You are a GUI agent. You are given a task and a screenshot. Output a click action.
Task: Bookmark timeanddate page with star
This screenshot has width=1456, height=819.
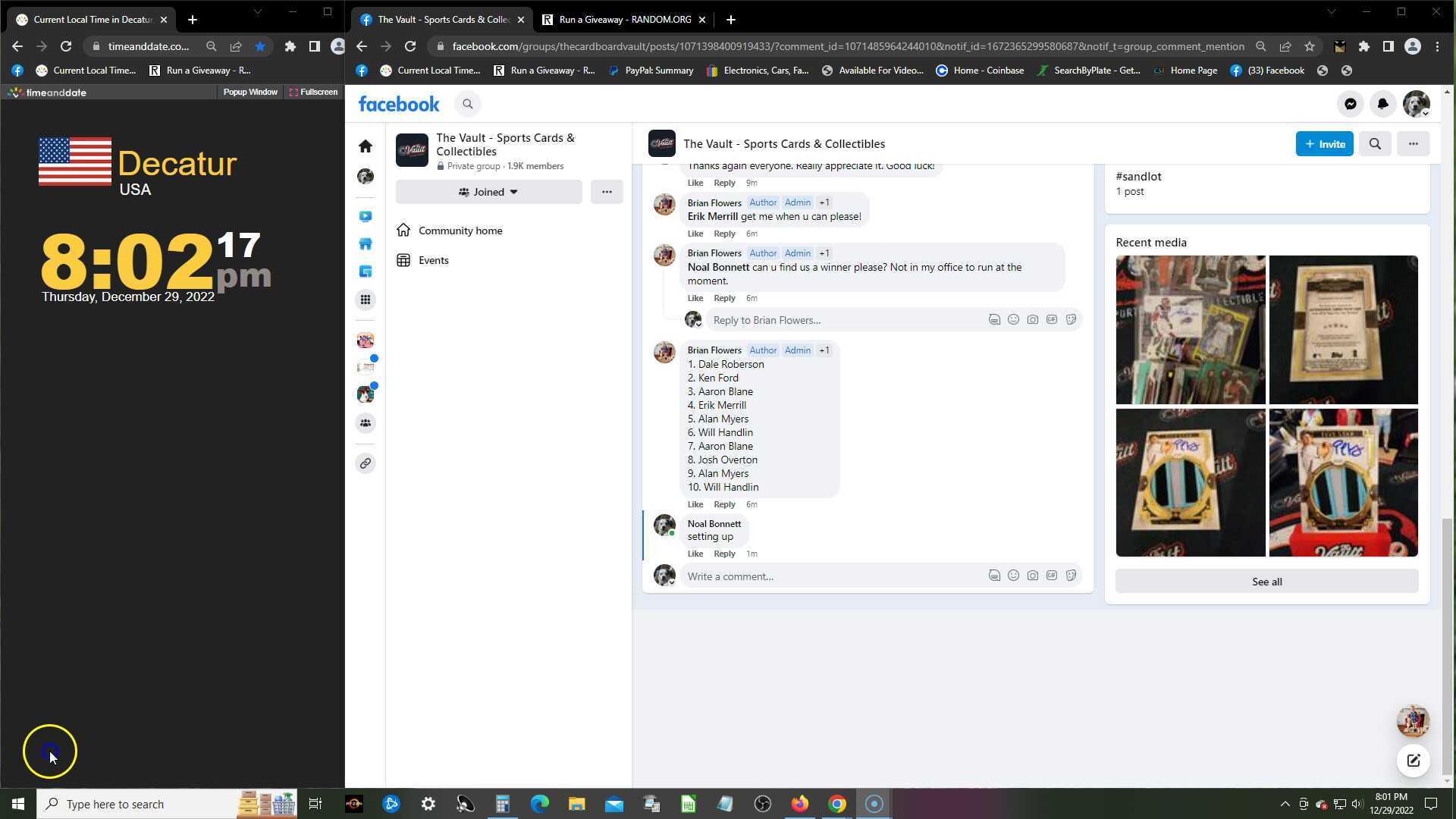(260, 47)
